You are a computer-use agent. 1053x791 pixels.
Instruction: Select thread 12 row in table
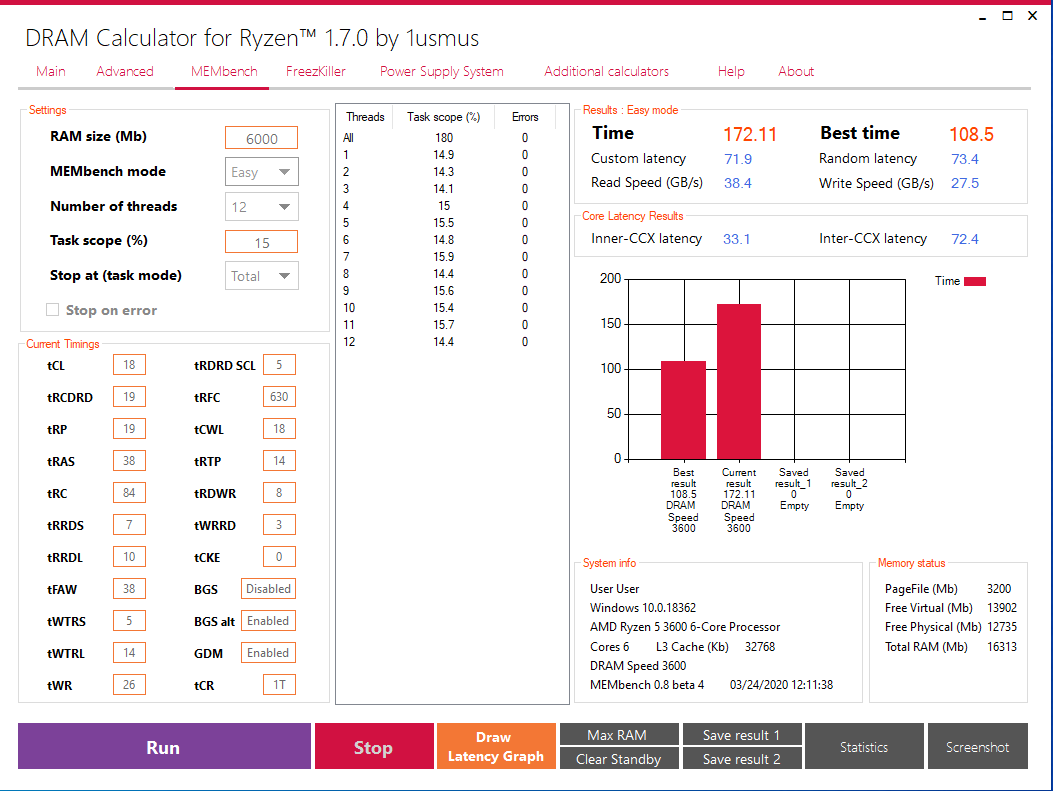click(450, 342)
